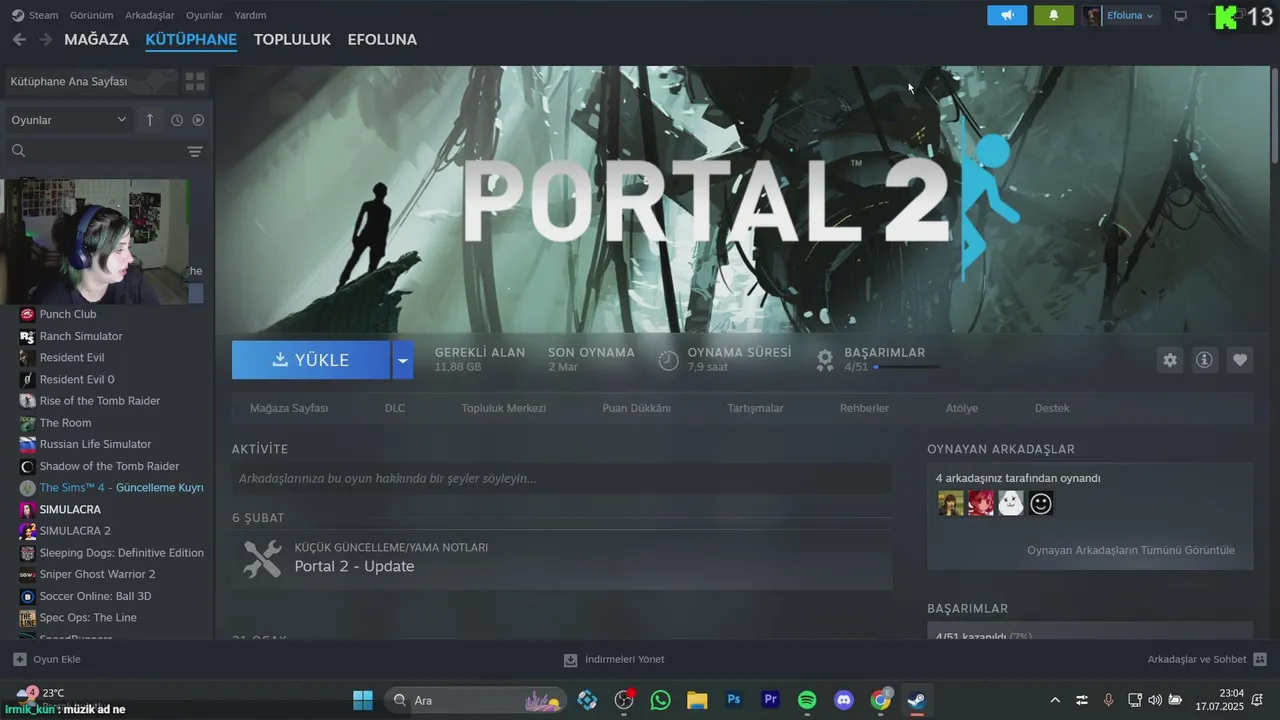Open Shadow of the Tomb Raider entry
Screen dimensions: 1280x720
(107, 466)
